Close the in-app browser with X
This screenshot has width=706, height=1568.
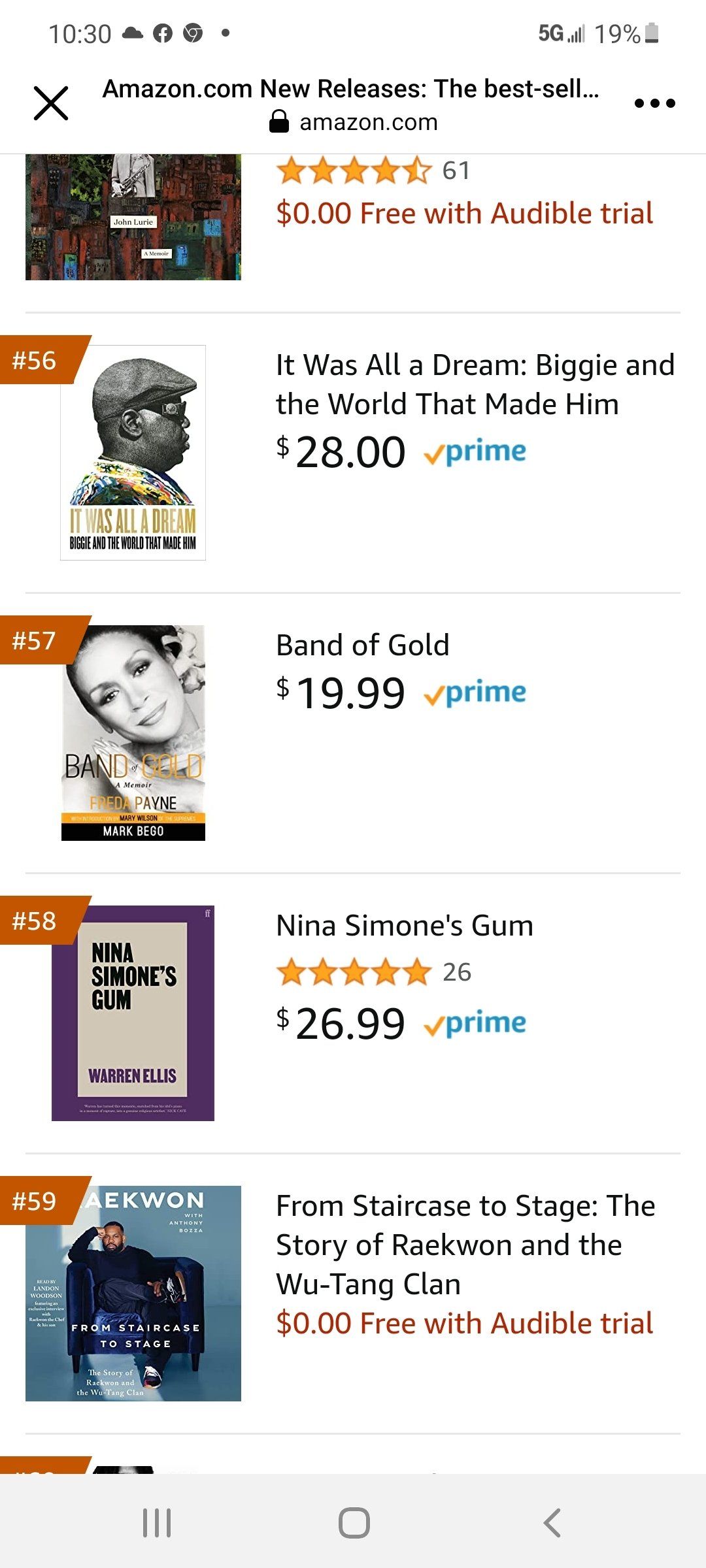point(51,103)
